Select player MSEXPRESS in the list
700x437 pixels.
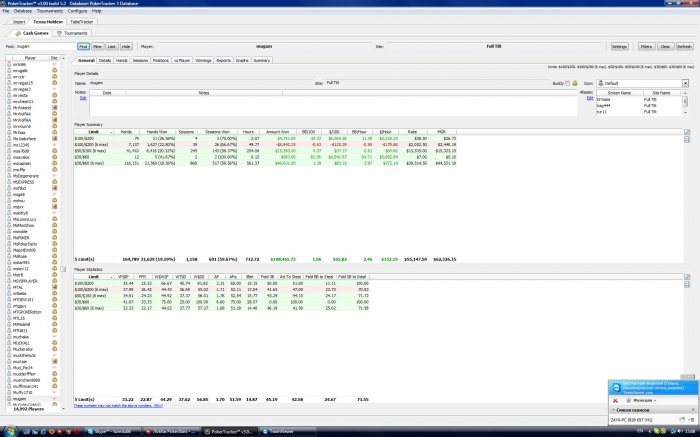click(23, 182)
